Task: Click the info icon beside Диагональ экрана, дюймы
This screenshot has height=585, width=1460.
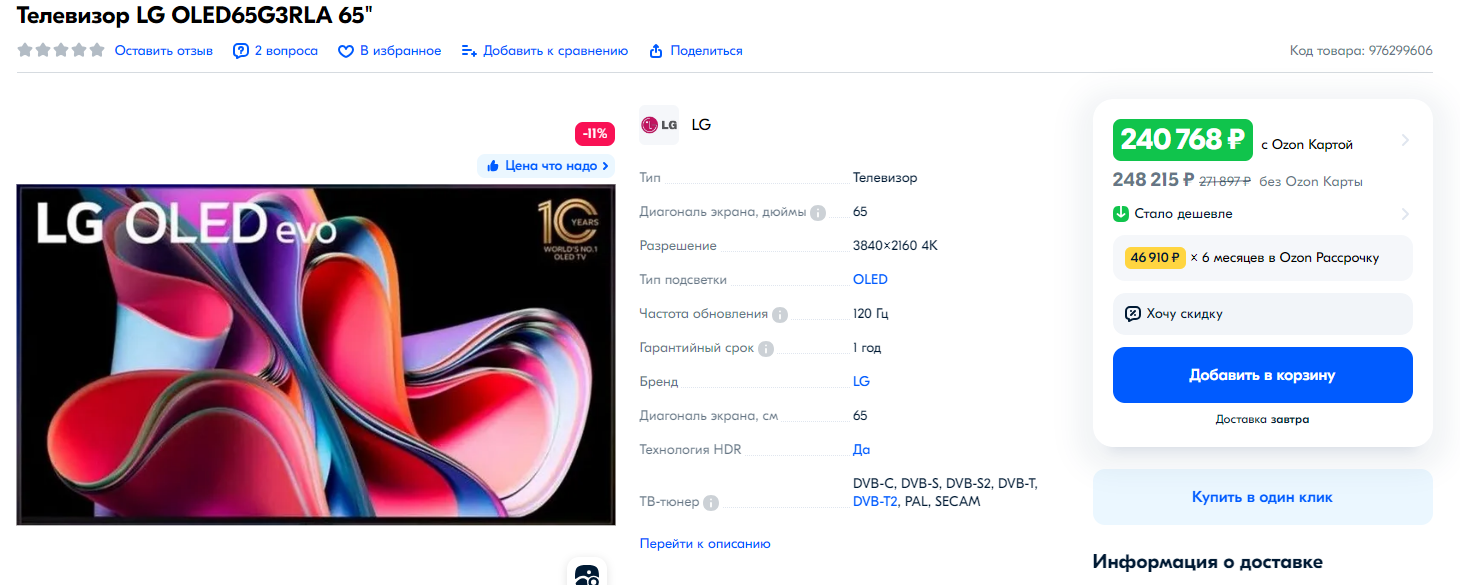Action: (x=818, y=213)
